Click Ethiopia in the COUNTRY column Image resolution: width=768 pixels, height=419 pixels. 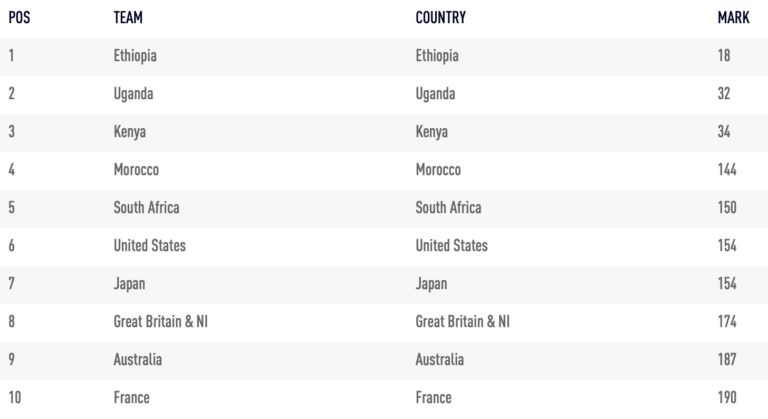[437, 56]
